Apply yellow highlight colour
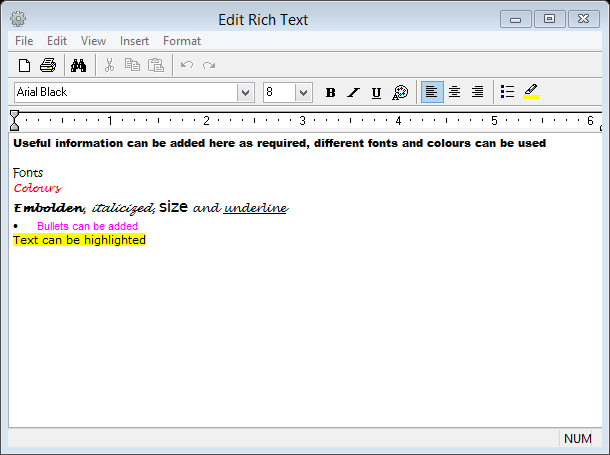Screen dimensions: 610x455 pyautogui.click(x=531, y=92)
